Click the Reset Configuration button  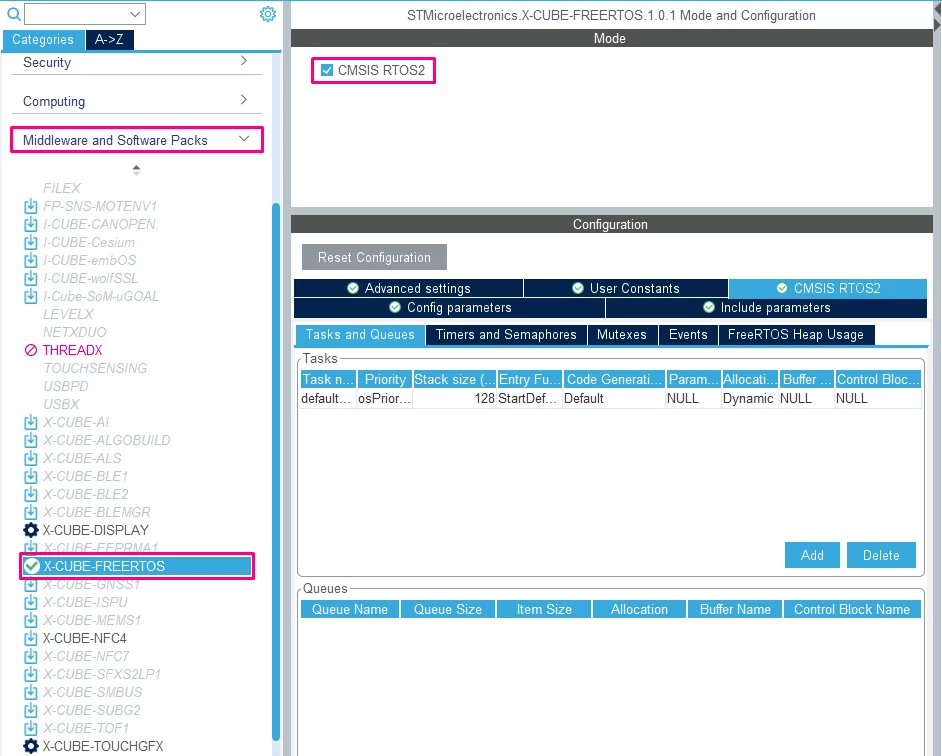374,257
